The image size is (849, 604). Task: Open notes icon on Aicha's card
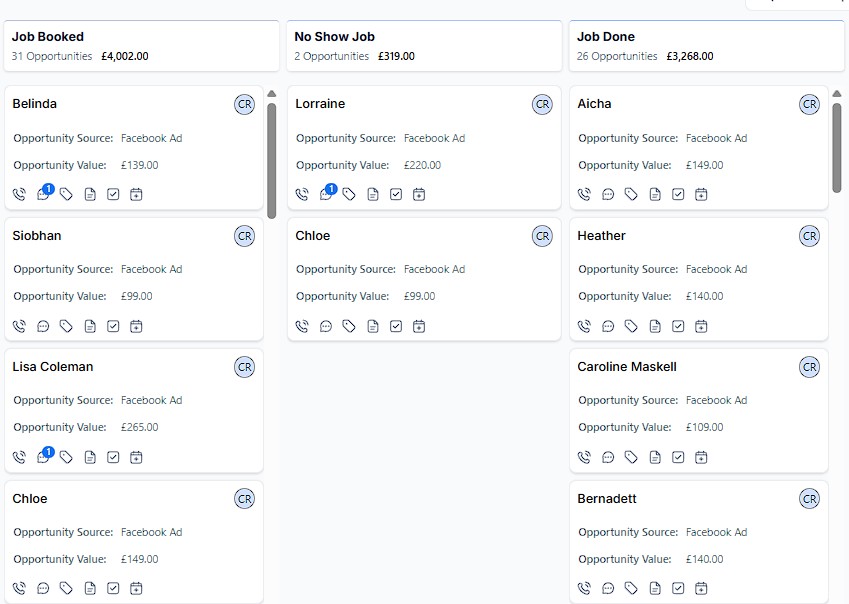pyautogui.click(x=655, y=194)
